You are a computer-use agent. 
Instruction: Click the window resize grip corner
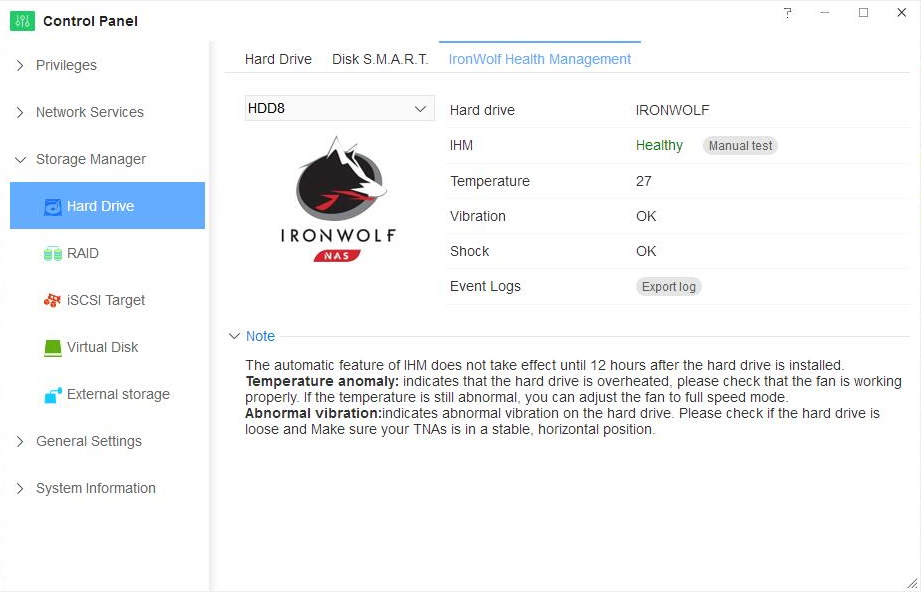(912, 583)
